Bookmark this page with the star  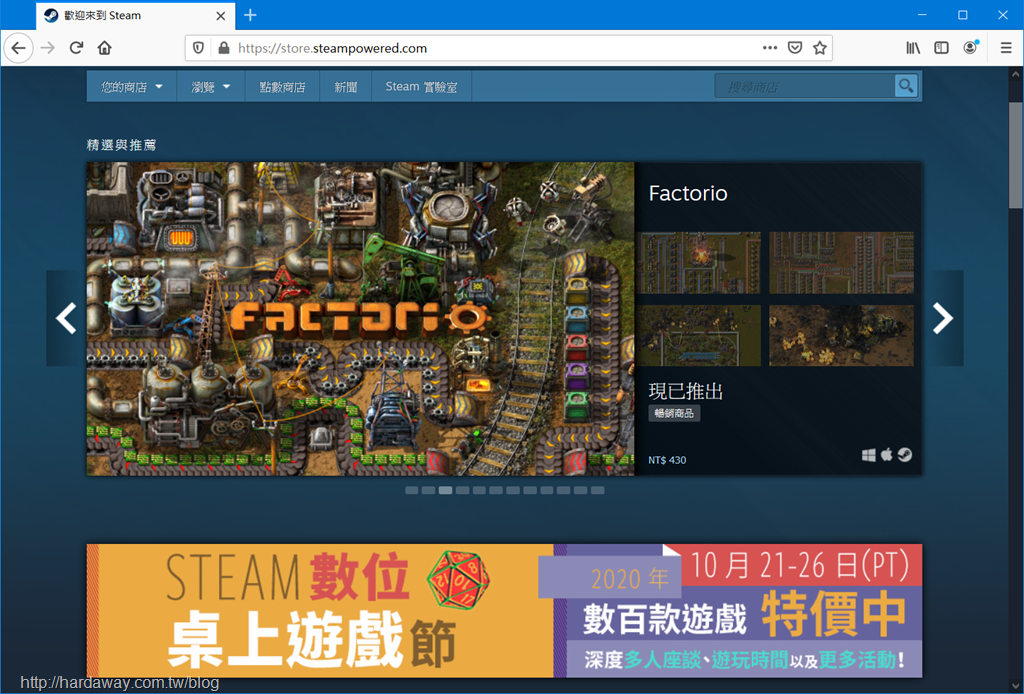click(x=820, y=48)
